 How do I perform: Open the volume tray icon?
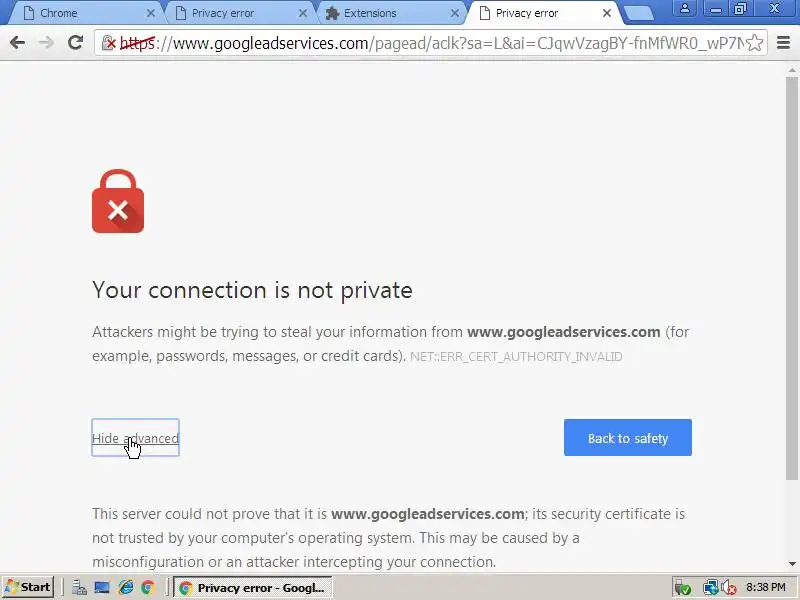coord(729,588)
